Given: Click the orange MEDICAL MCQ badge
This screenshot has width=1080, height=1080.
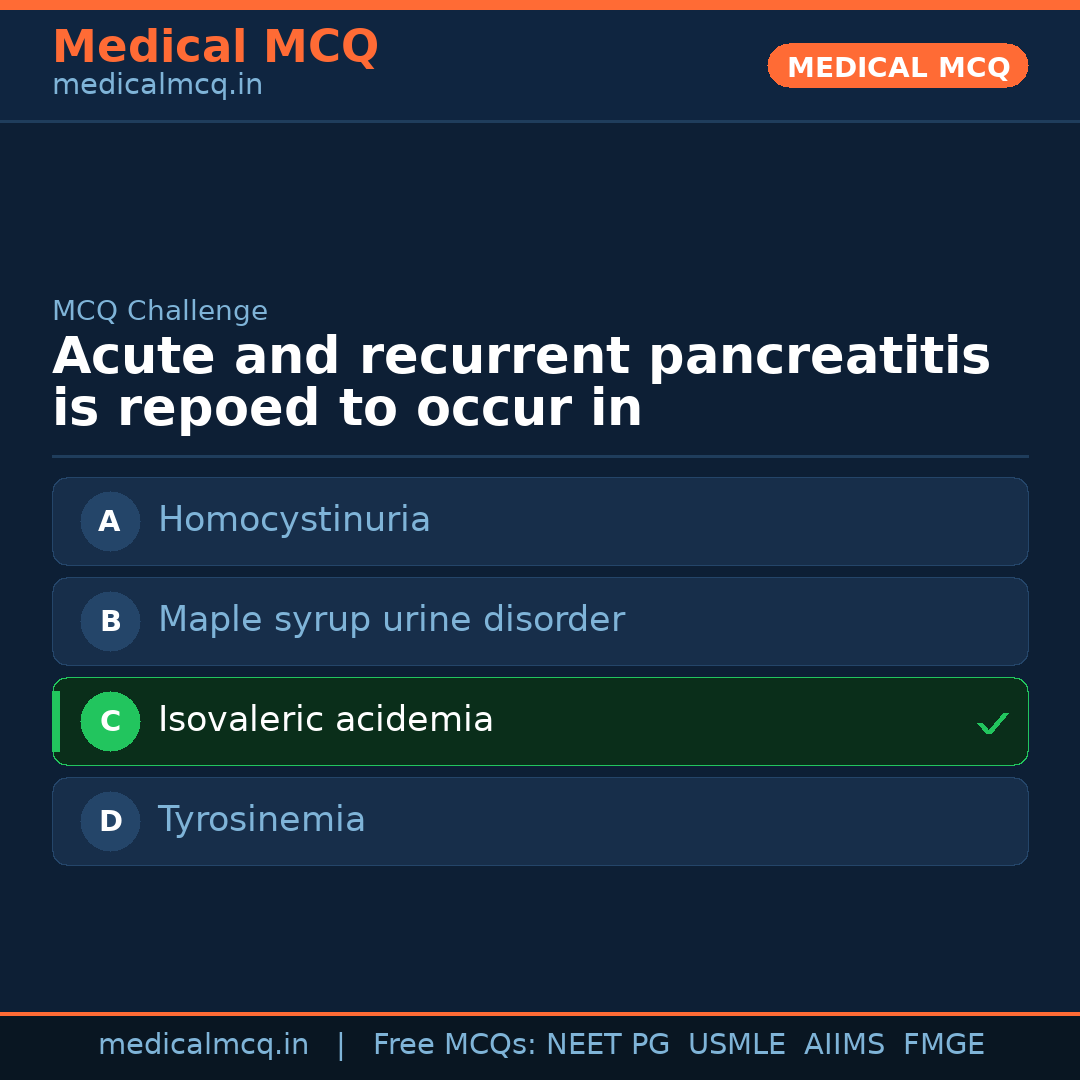Looking at the screenshot, I should [x=897, y=66].
